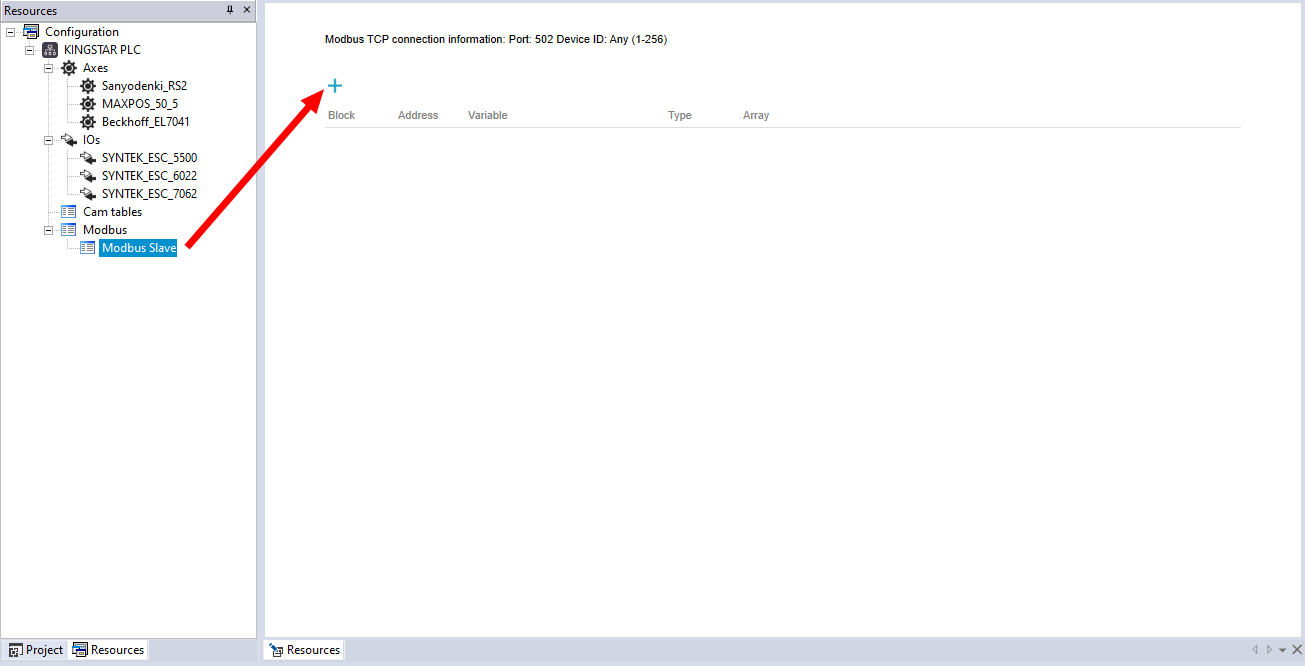Close the Resources panel
The height and width of the screenshot is (666, 1305).
pos(247,10)
